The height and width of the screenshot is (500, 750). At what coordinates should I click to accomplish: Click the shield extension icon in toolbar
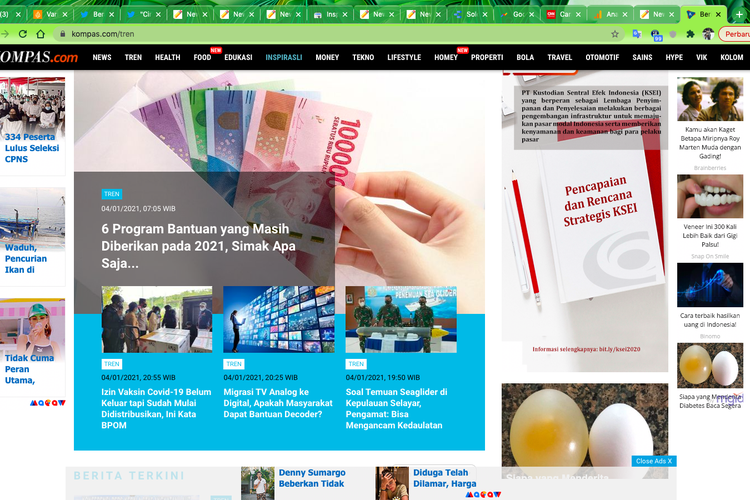coord(671,34)
